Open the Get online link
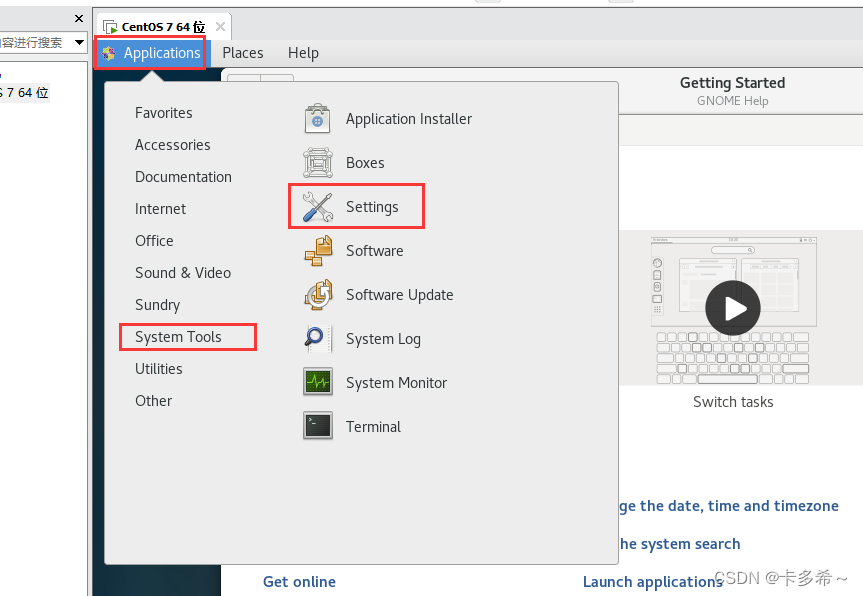 click(299, 582)
